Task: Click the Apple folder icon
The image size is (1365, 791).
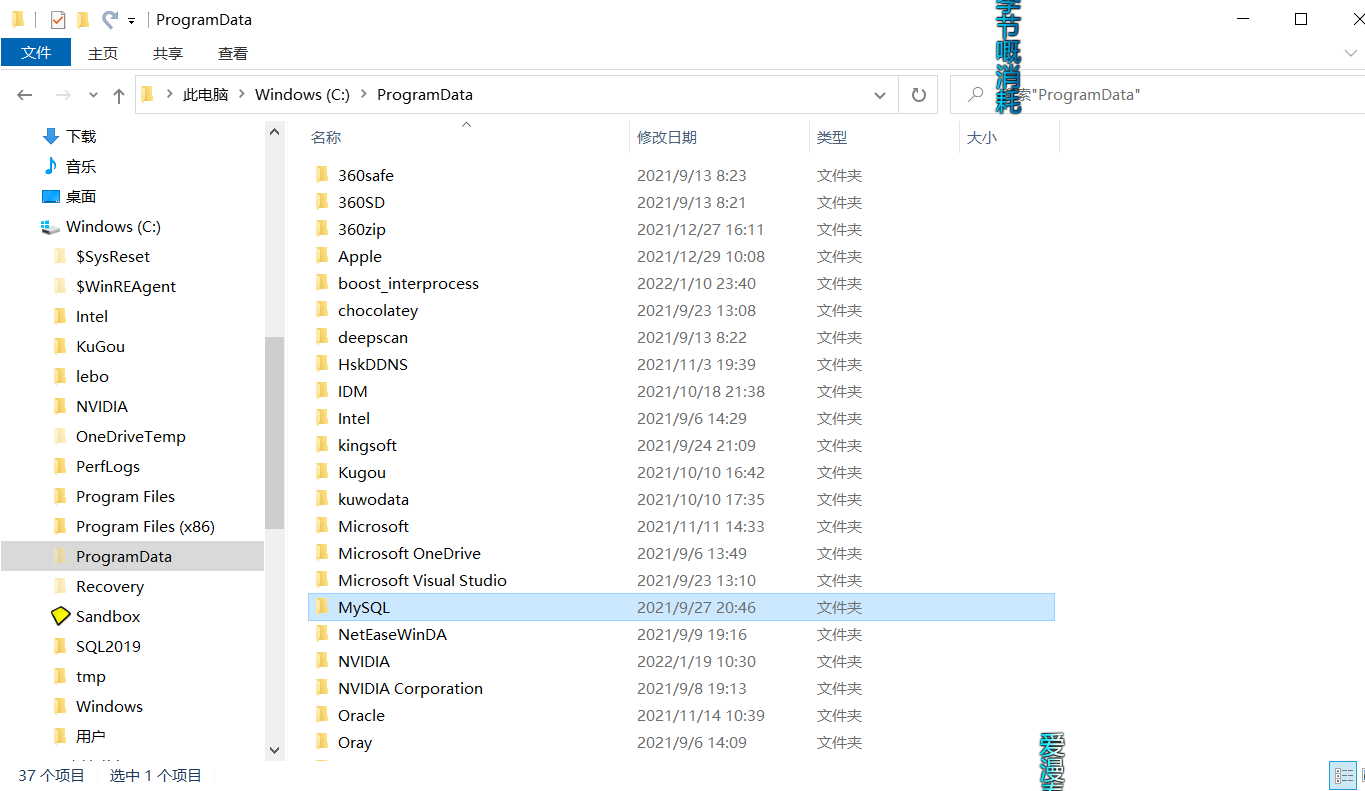Action: [322, 256]
